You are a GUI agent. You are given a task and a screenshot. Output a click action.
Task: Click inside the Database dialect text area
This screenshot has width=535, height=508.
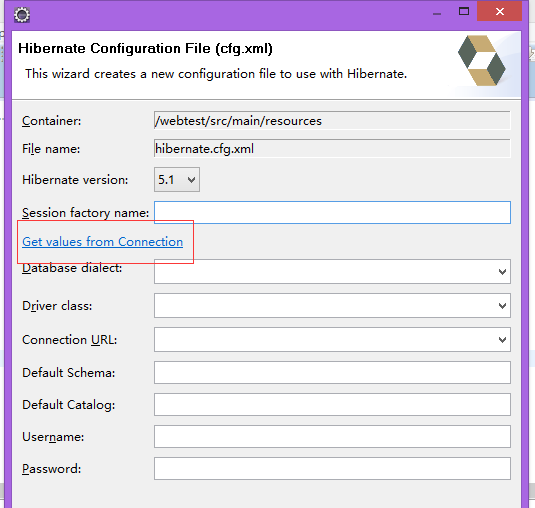(x=324, y=272)
